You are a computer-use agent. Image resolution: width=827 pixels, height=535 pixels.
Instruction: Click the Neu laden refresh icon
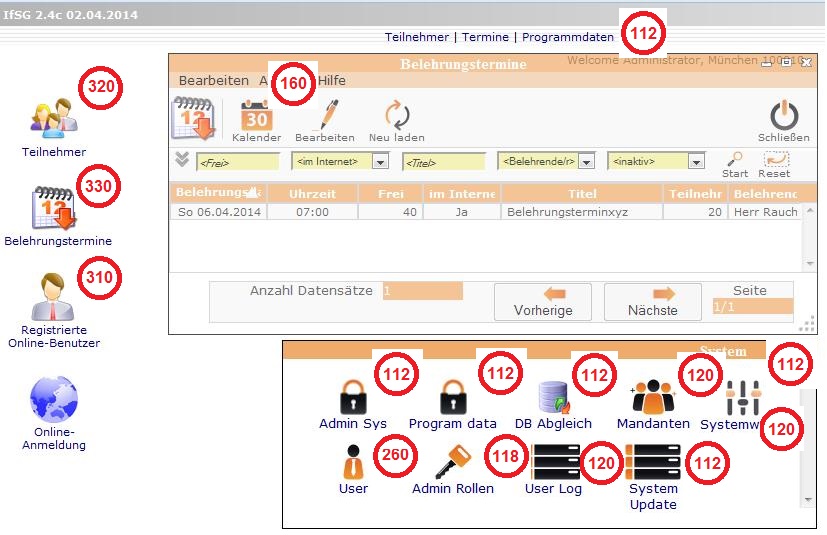(x=396, y=116)
